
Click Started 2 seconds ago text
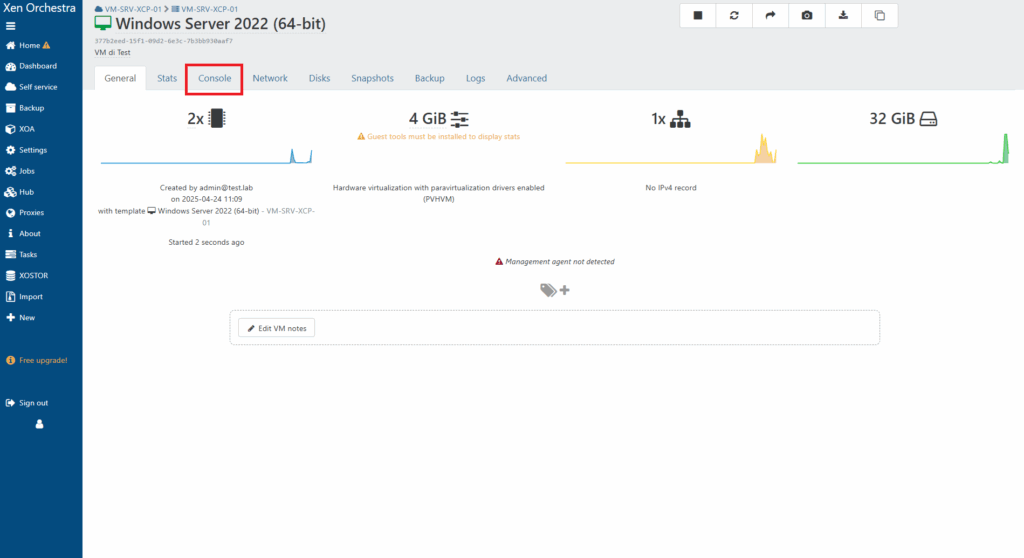[x=206, y=242]
